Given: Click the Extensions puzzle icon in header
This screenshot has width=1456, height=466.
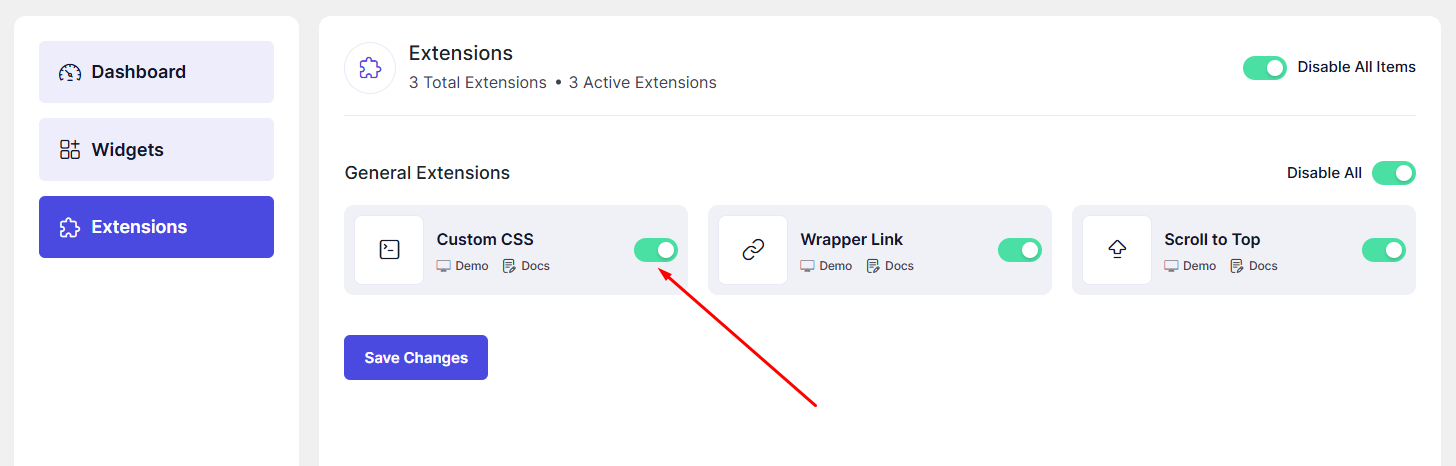Looking at the screenshot, I should [370, 69].
